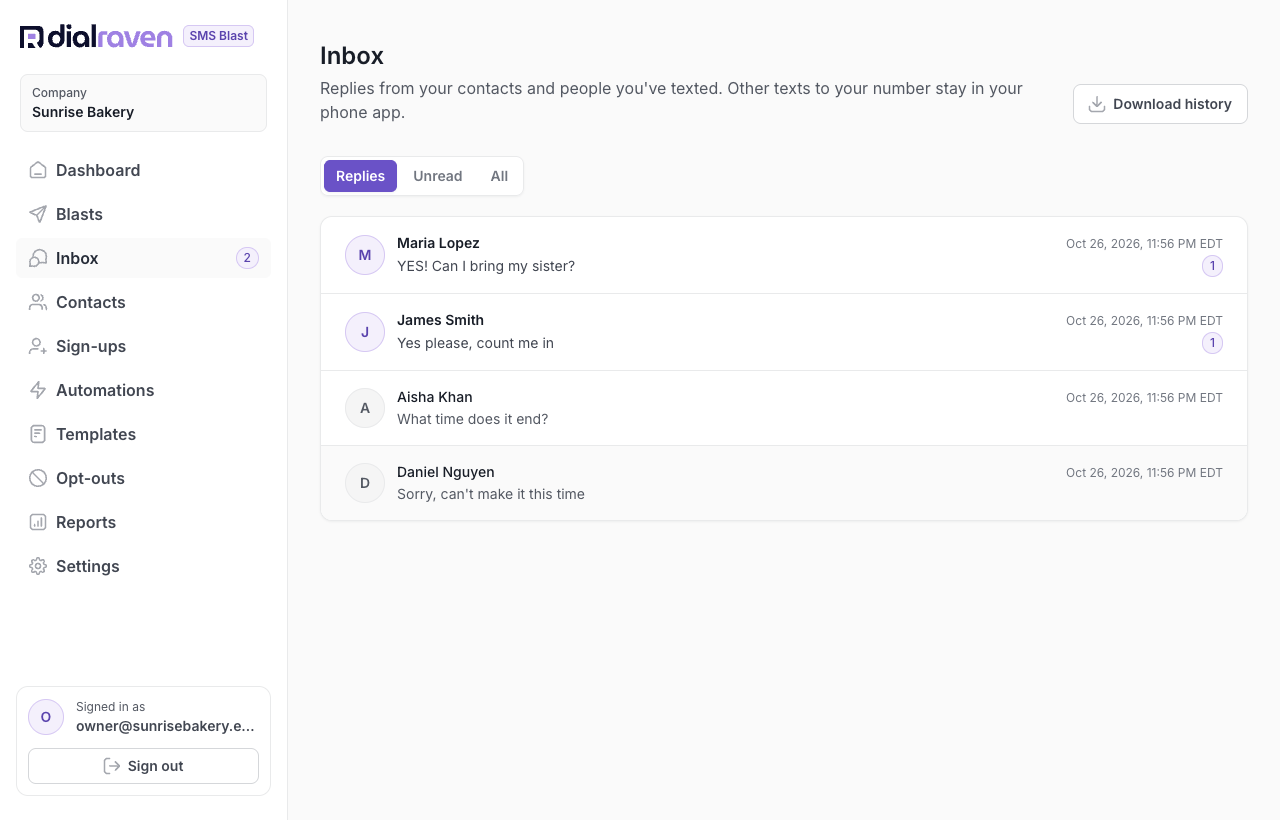Viewport: 1280px width, 820px height.
Task: Click James Smith's J avatar
Action: pyautogui.click(x=365, y=332)
